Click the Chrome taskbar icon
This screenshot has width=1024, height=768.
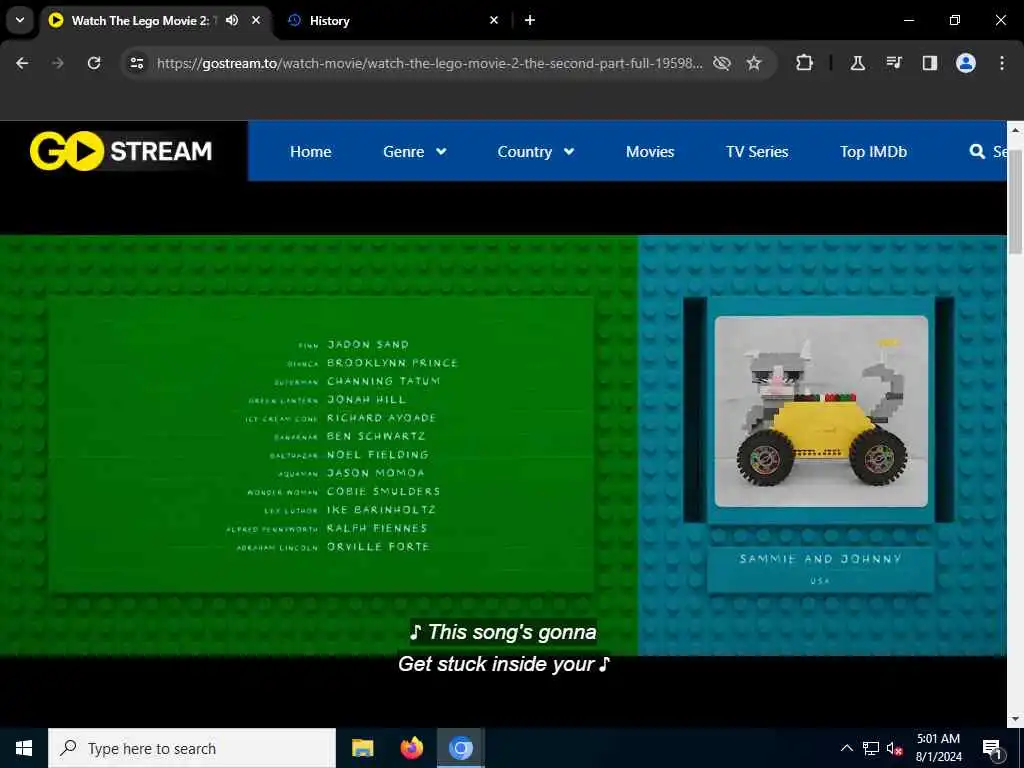click(460, 748)
